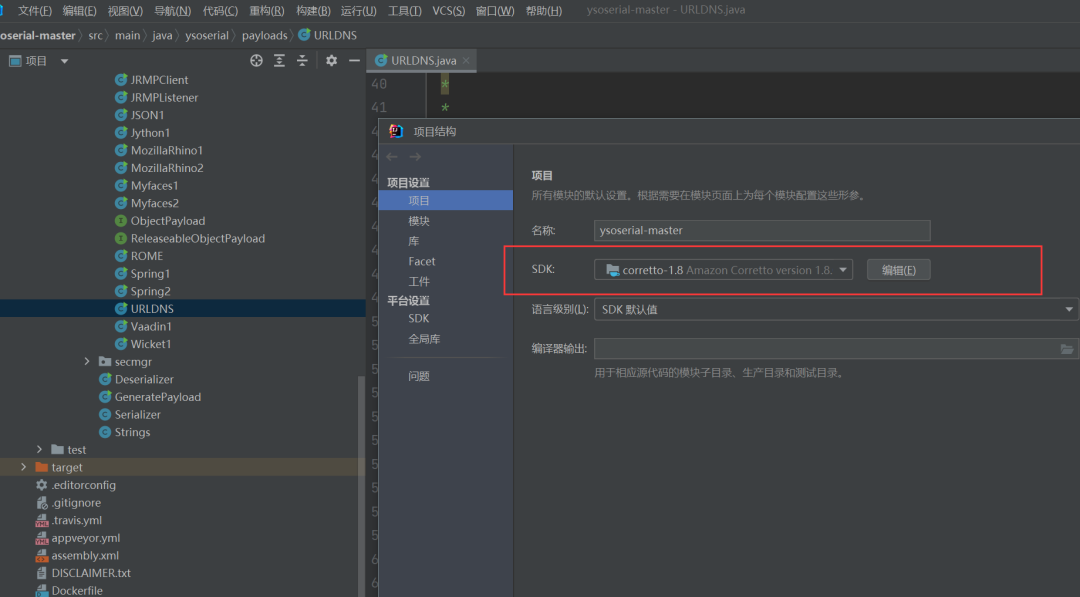The width and height of the screenshot is (1080, 597).
Task: Open the language level dropdown
Action: (x=1069, y=310)
